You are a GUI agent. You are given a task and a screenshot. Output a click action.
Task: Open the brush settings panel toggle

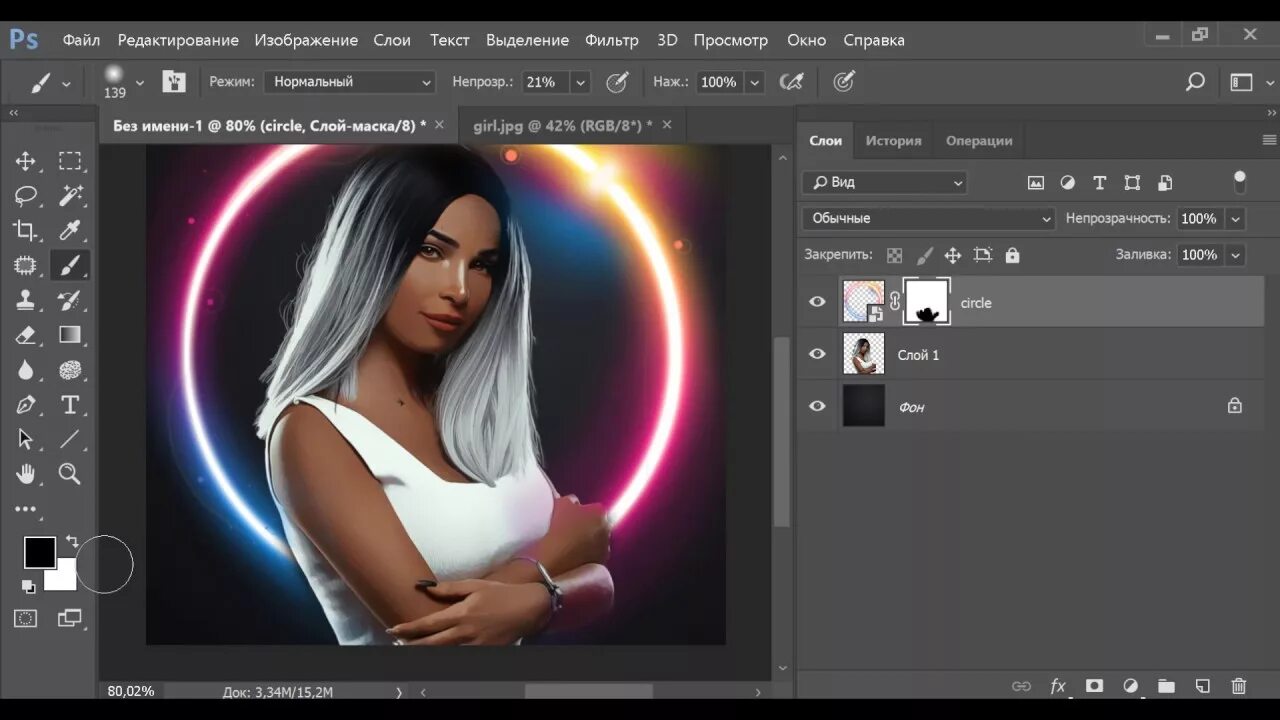[x=174, y=82]
